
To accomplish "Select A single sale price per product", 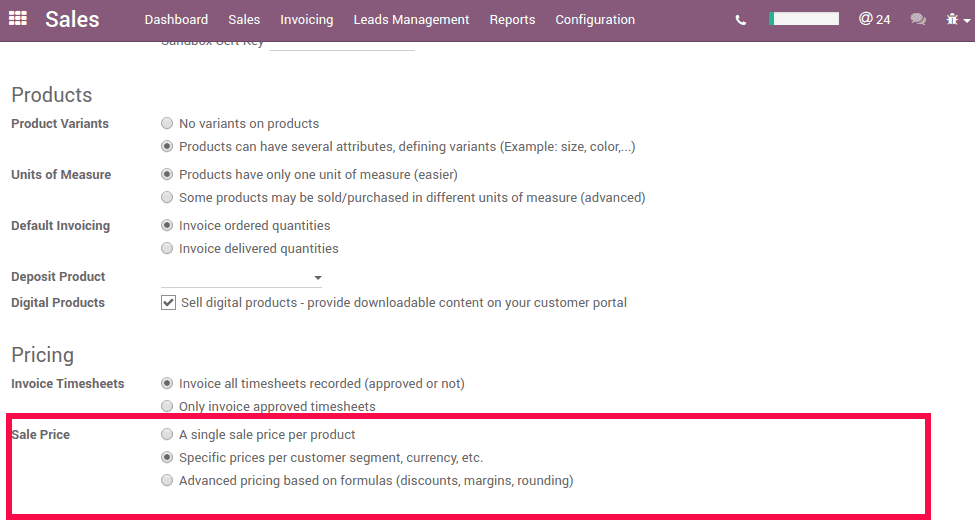I will pos(167,434).
